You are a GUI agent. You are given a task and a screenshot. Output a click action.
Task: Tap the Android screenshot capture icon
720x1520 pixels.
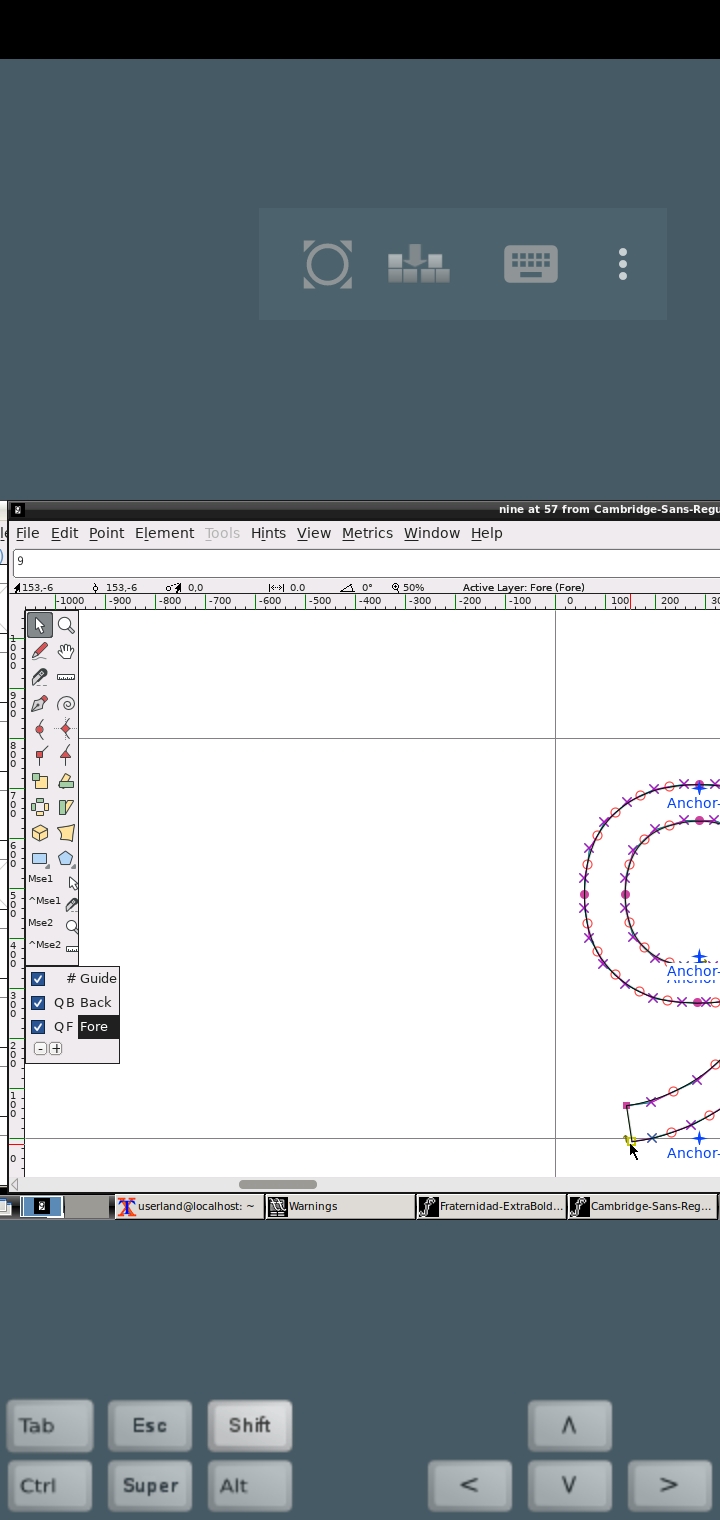click(328, 264)
